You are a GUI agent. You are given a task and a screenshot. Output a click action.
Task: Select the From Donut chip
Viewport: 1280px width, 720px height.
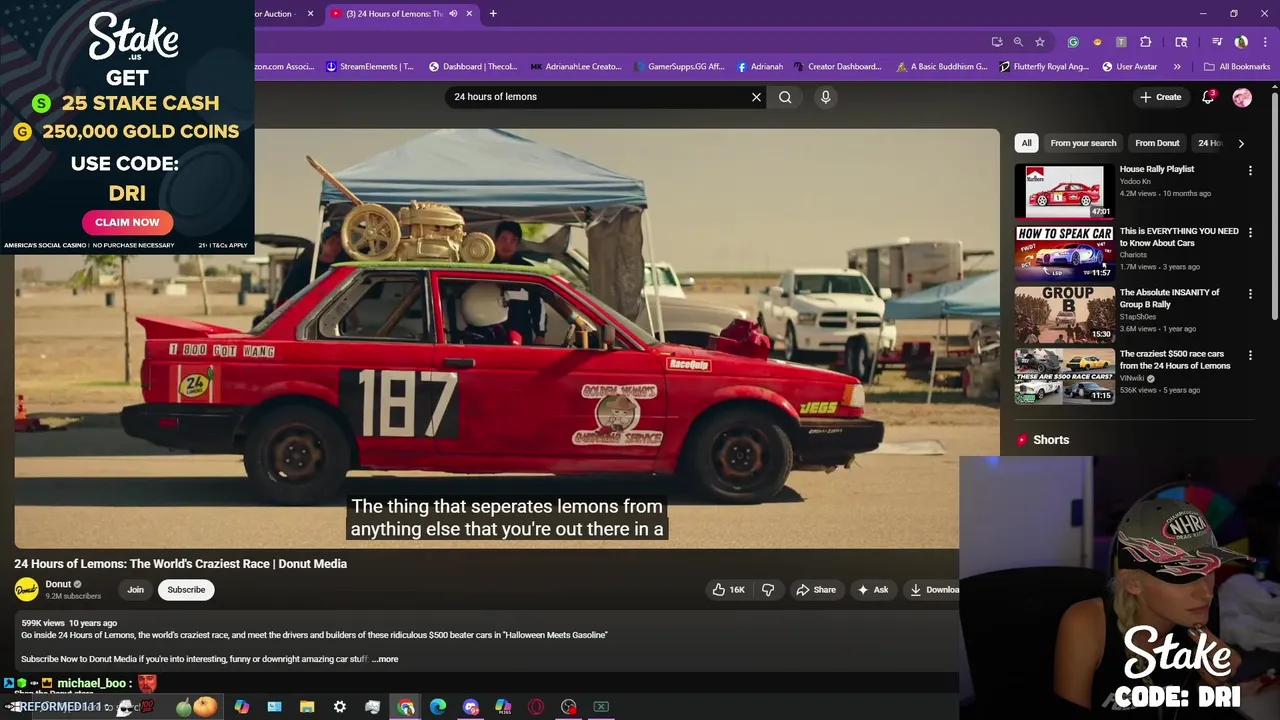coord(1157,143)
